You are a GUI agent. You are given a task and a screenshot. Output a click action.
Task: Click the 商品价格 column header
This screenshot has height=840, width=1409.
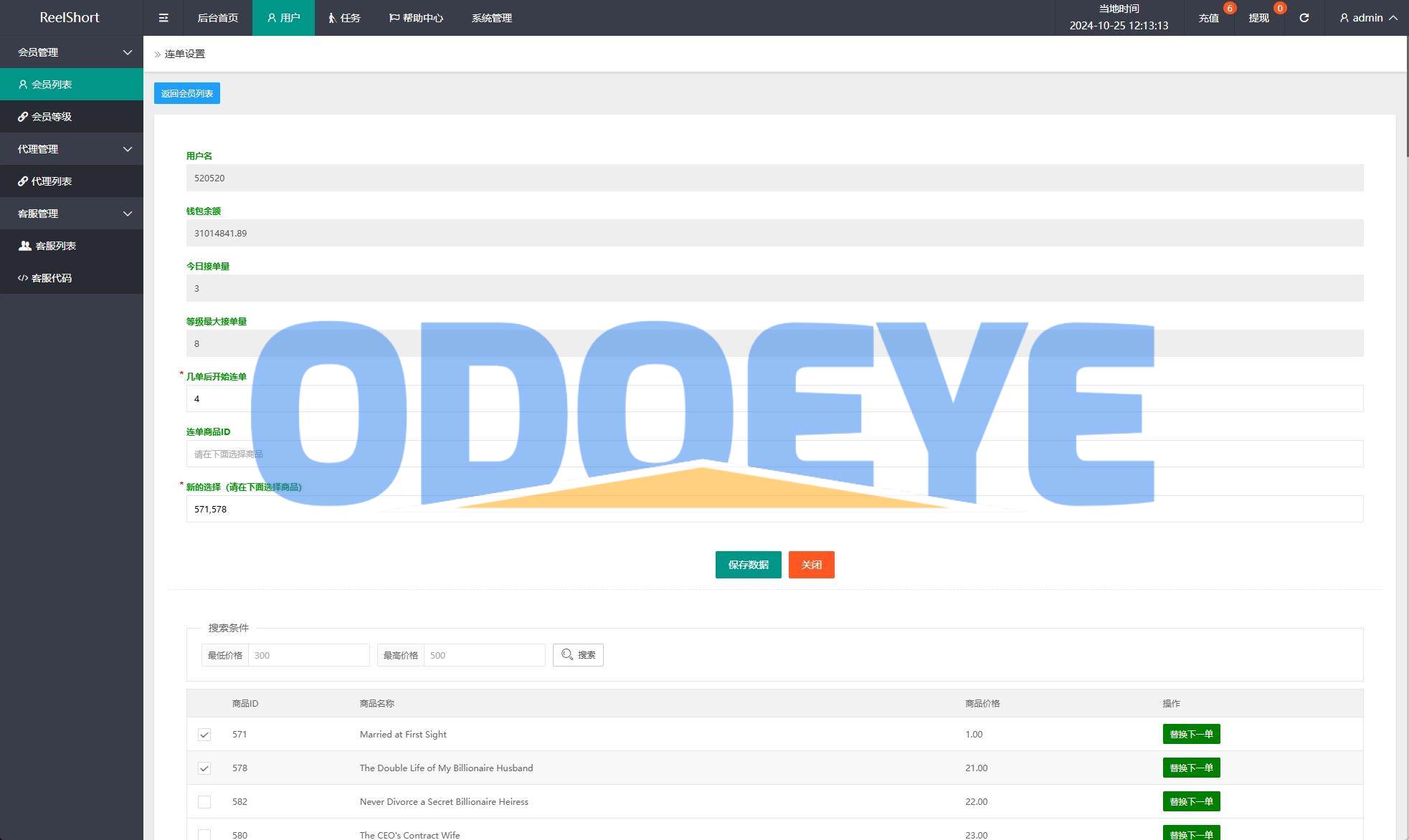[x=982, y=704]
